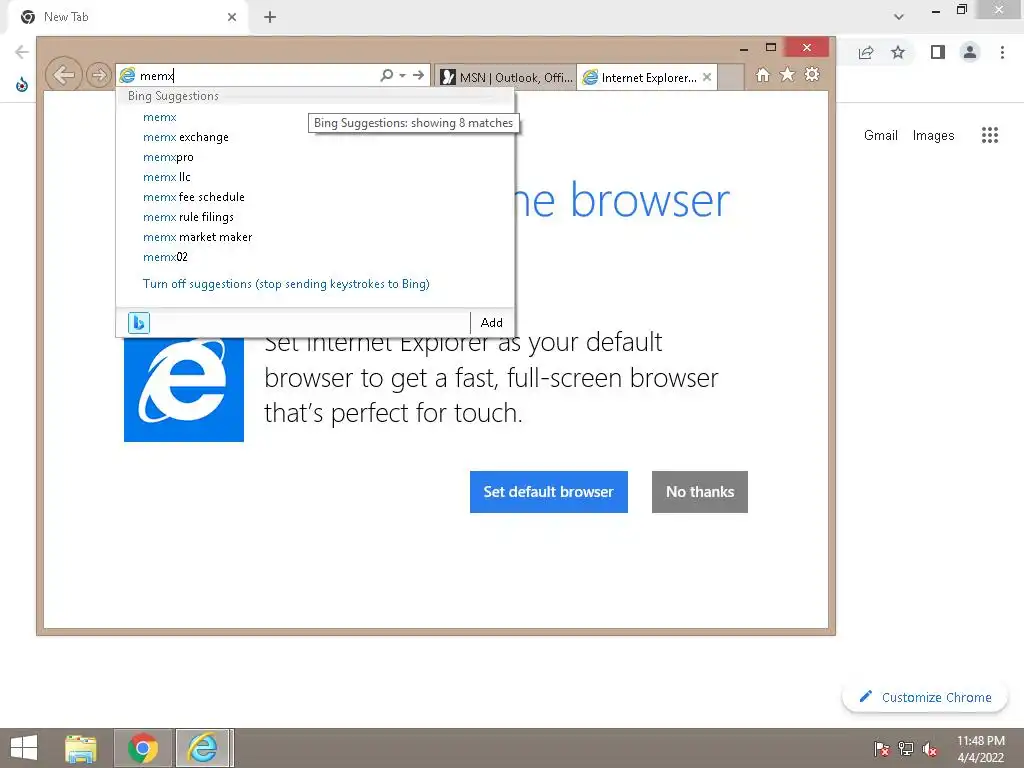Screen dimensions: 1024x768
Task: Click Chrome back arrow
Action: point(22,52)
